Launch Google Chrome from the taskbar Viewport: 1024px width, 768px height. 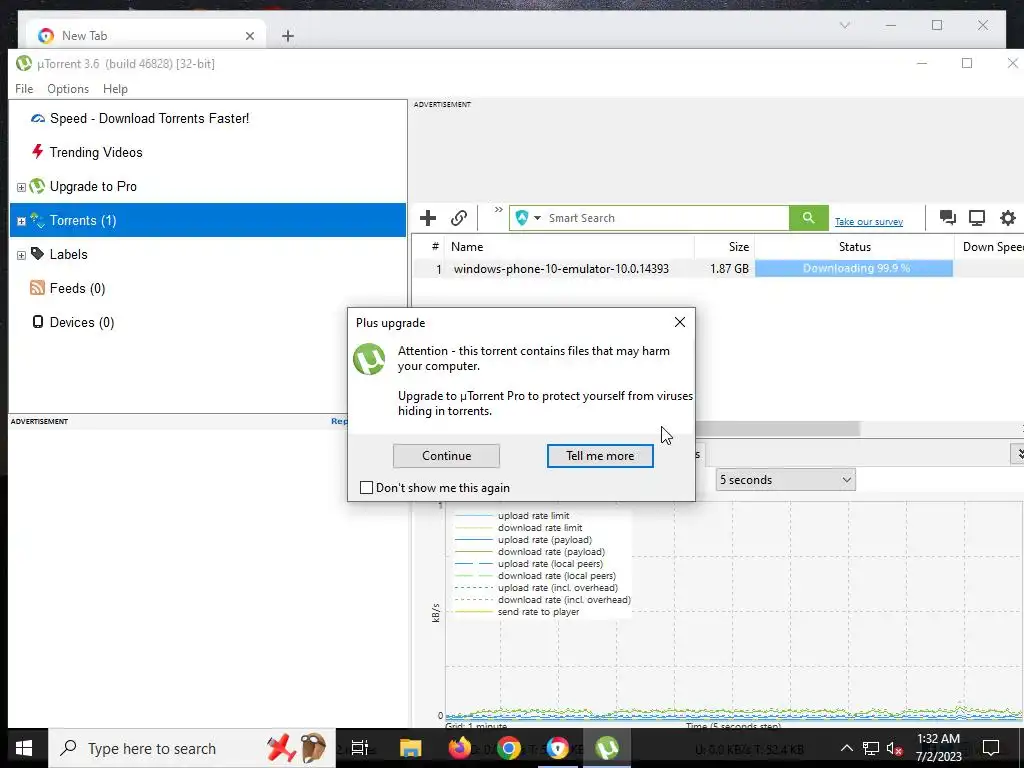(509, 748)
